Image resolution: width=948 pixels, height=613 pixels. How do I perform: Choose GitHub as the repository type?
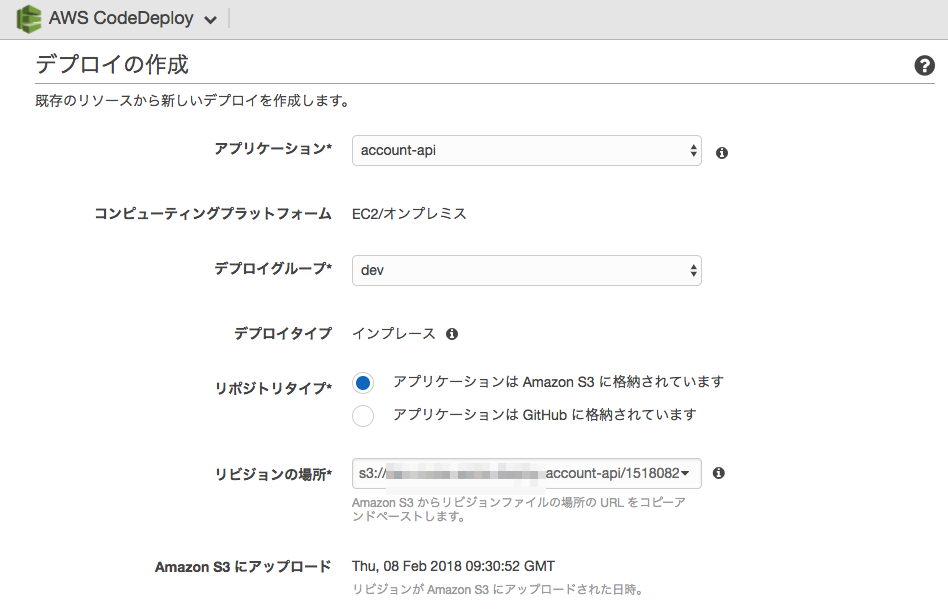[x=362, y=415]
